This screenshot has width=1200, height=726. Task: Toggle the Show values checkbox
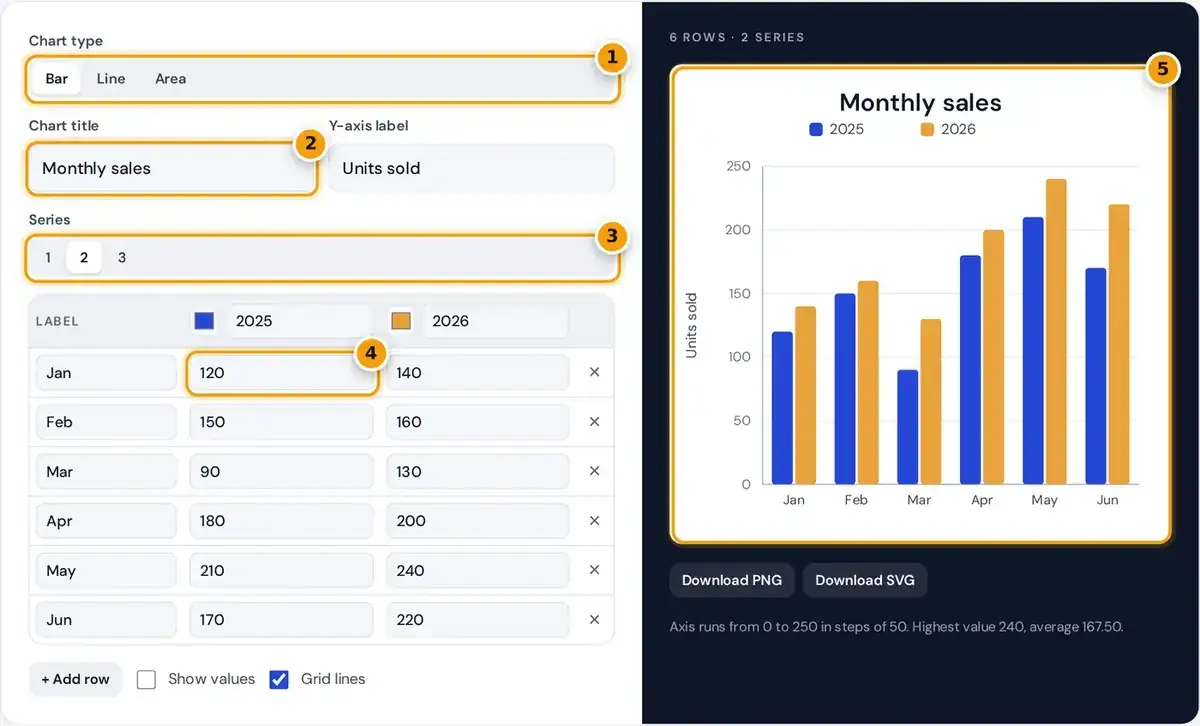coord(146,680)
